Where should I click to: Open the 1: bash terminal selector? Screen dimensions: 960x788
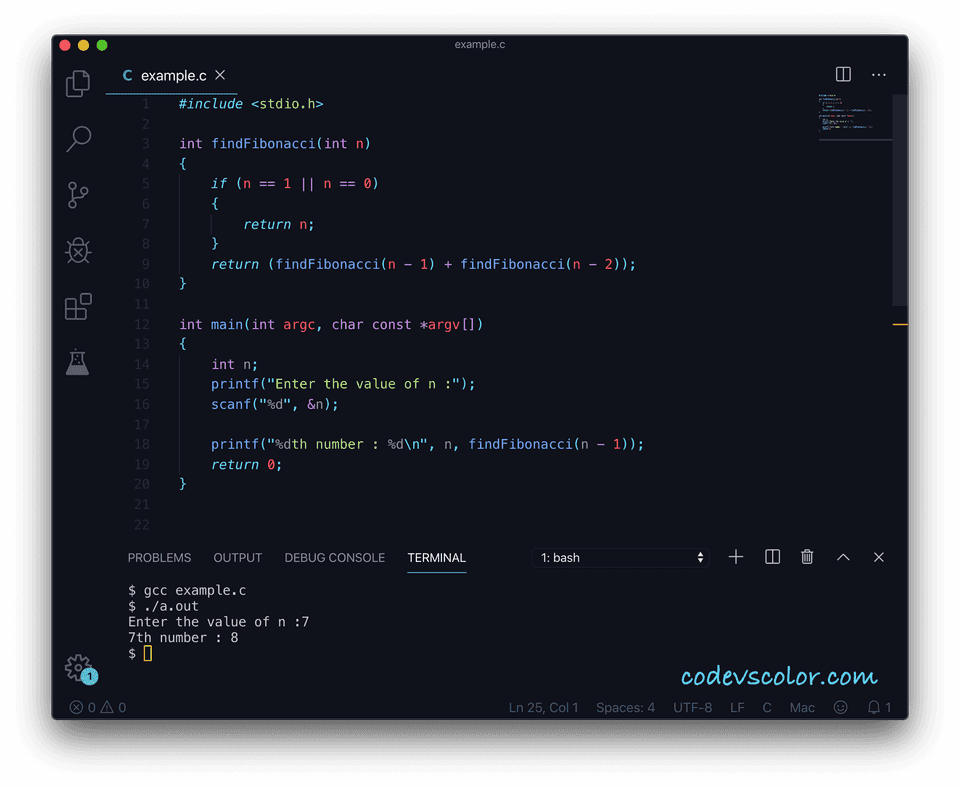(620, 558)
